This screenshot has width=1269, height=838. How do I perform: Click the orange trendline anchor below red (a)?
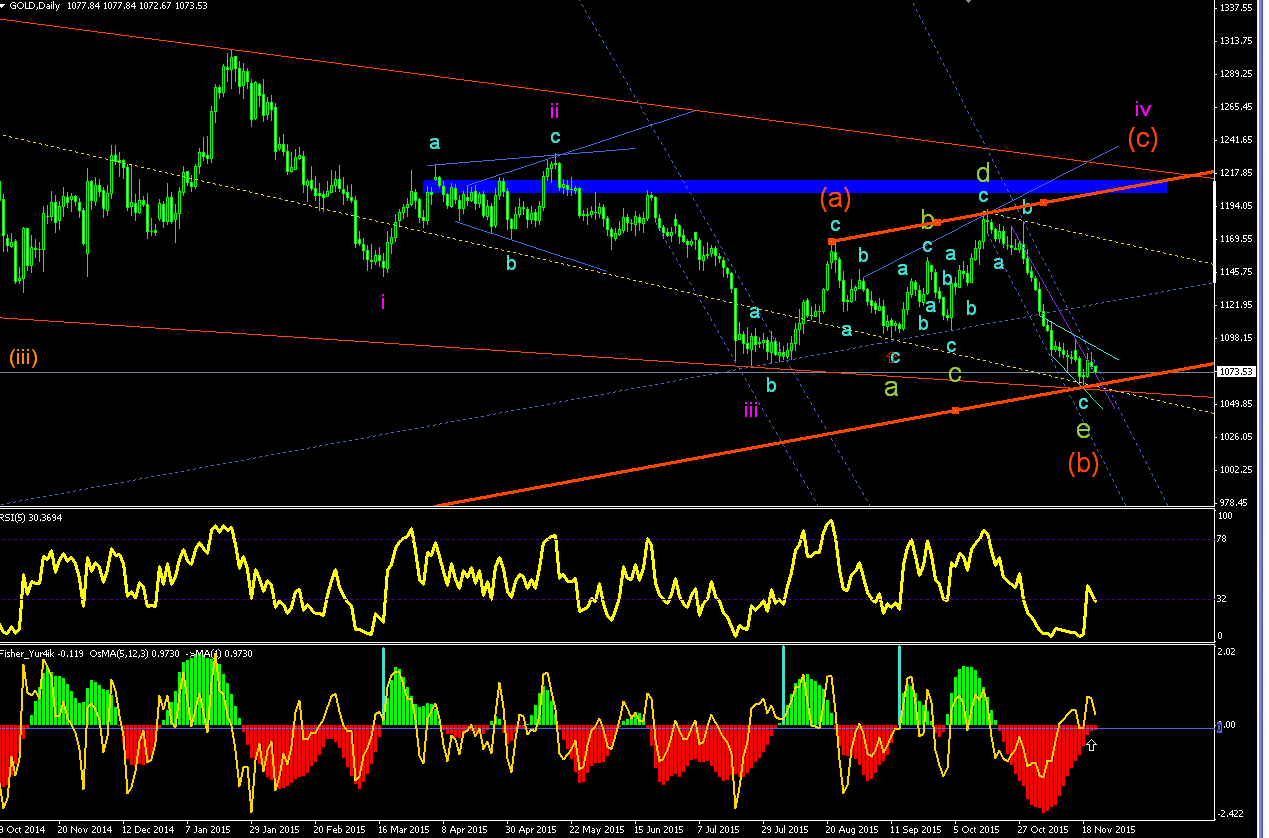(x=831, y=241)
